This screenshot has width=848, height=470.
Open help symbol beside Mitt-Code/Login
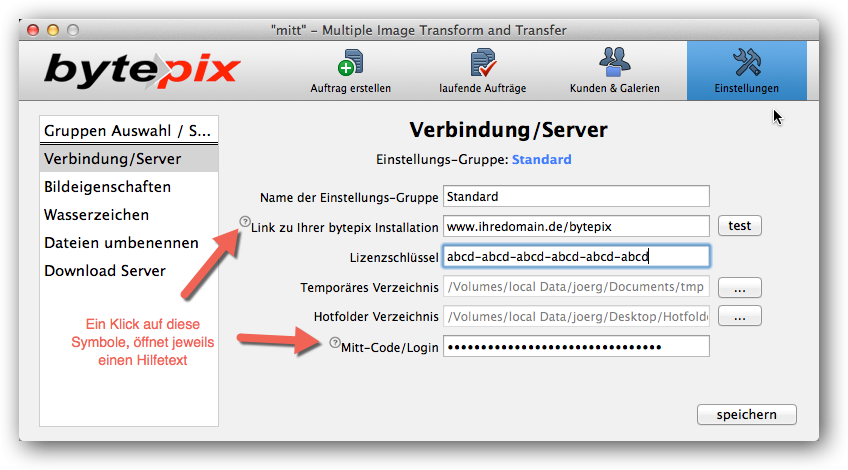point(335,342)
